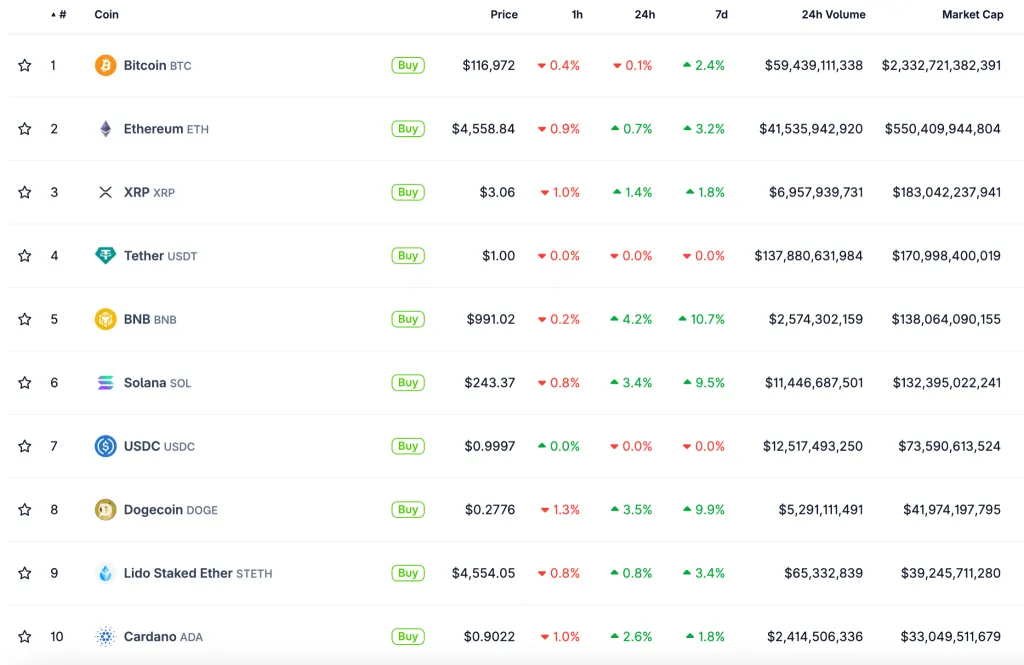The image size is (1024, 665).
Task: Click the Solana logo icon
Action: click(105, 383)
